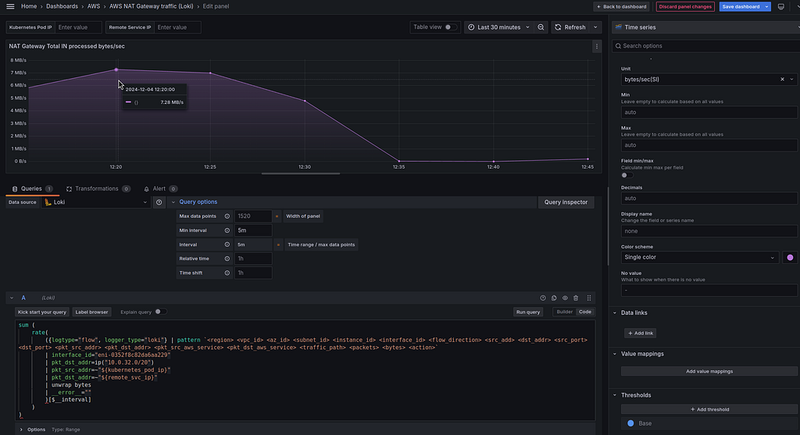800x435 pixels.
Task: Delete query A with trash icon
Action: (x=576, y=298)
